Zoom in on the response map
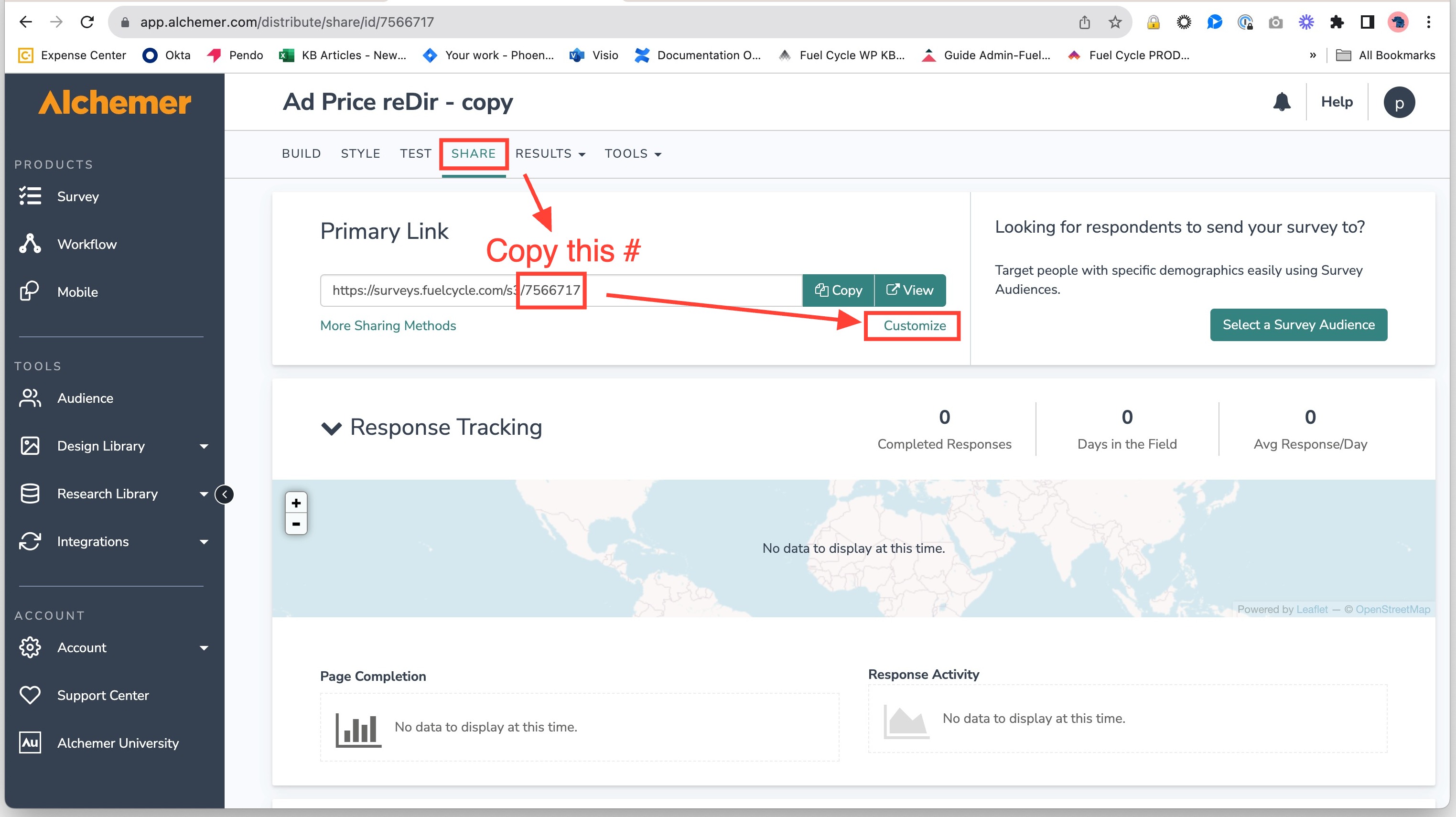Screen dimensions: 1456x817 tap(296, 502)
